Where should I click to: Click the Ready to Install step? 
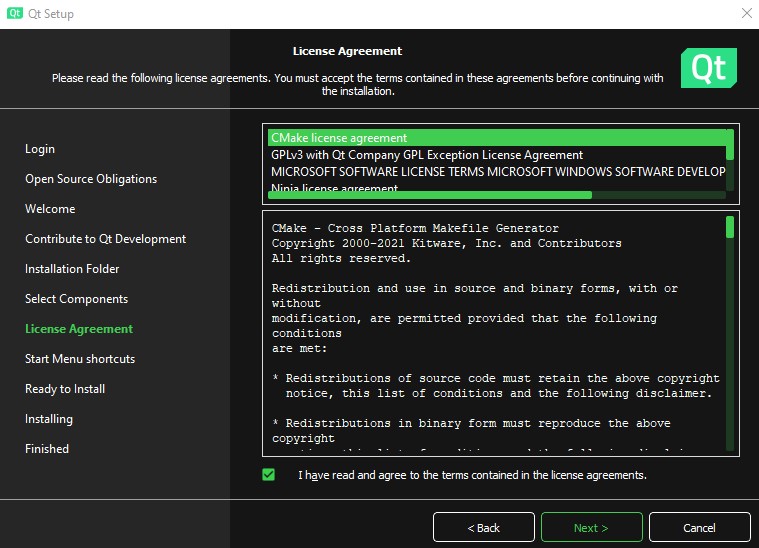tap(65, 389)
